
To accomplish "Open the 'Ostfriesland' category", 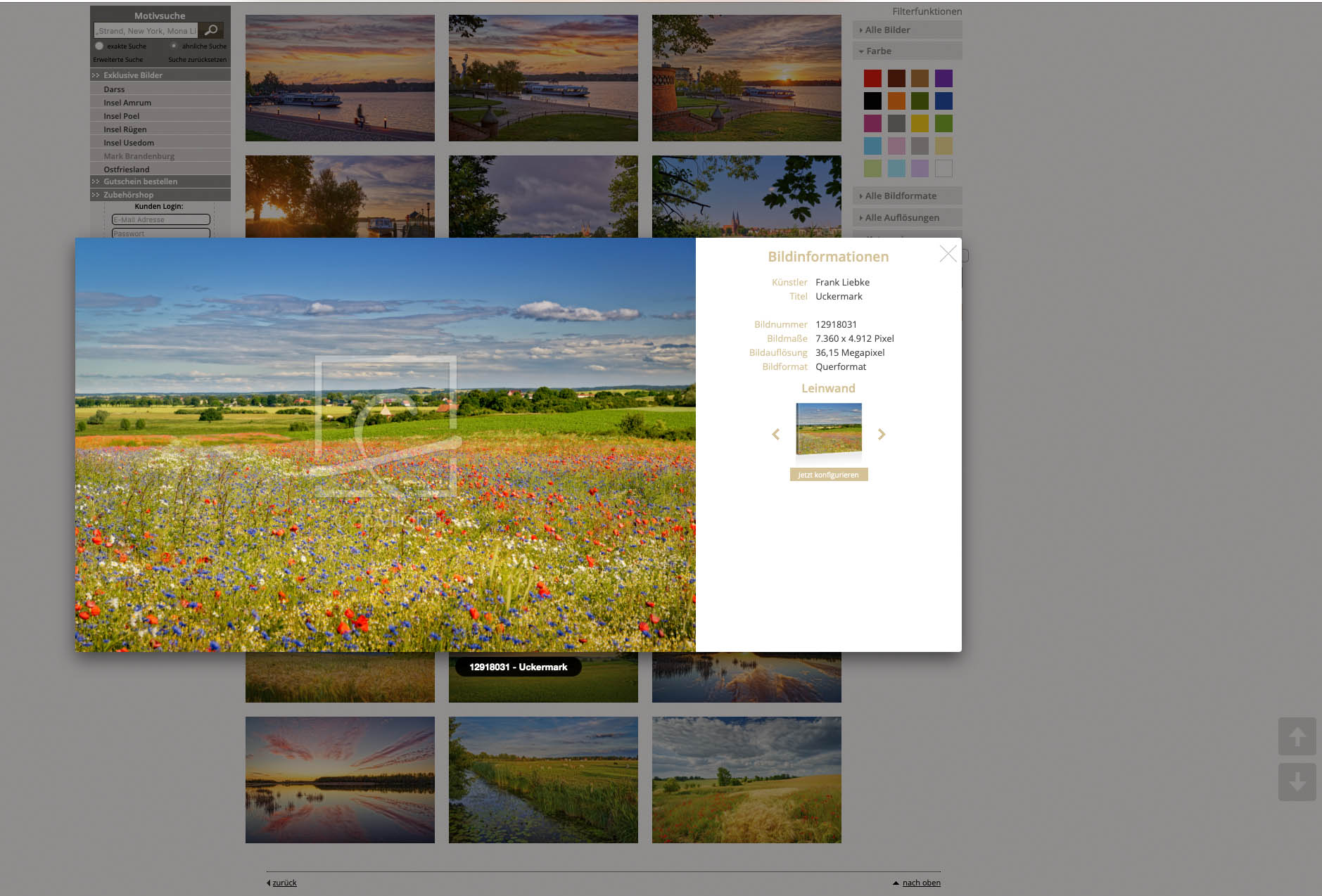I will 127,169.
